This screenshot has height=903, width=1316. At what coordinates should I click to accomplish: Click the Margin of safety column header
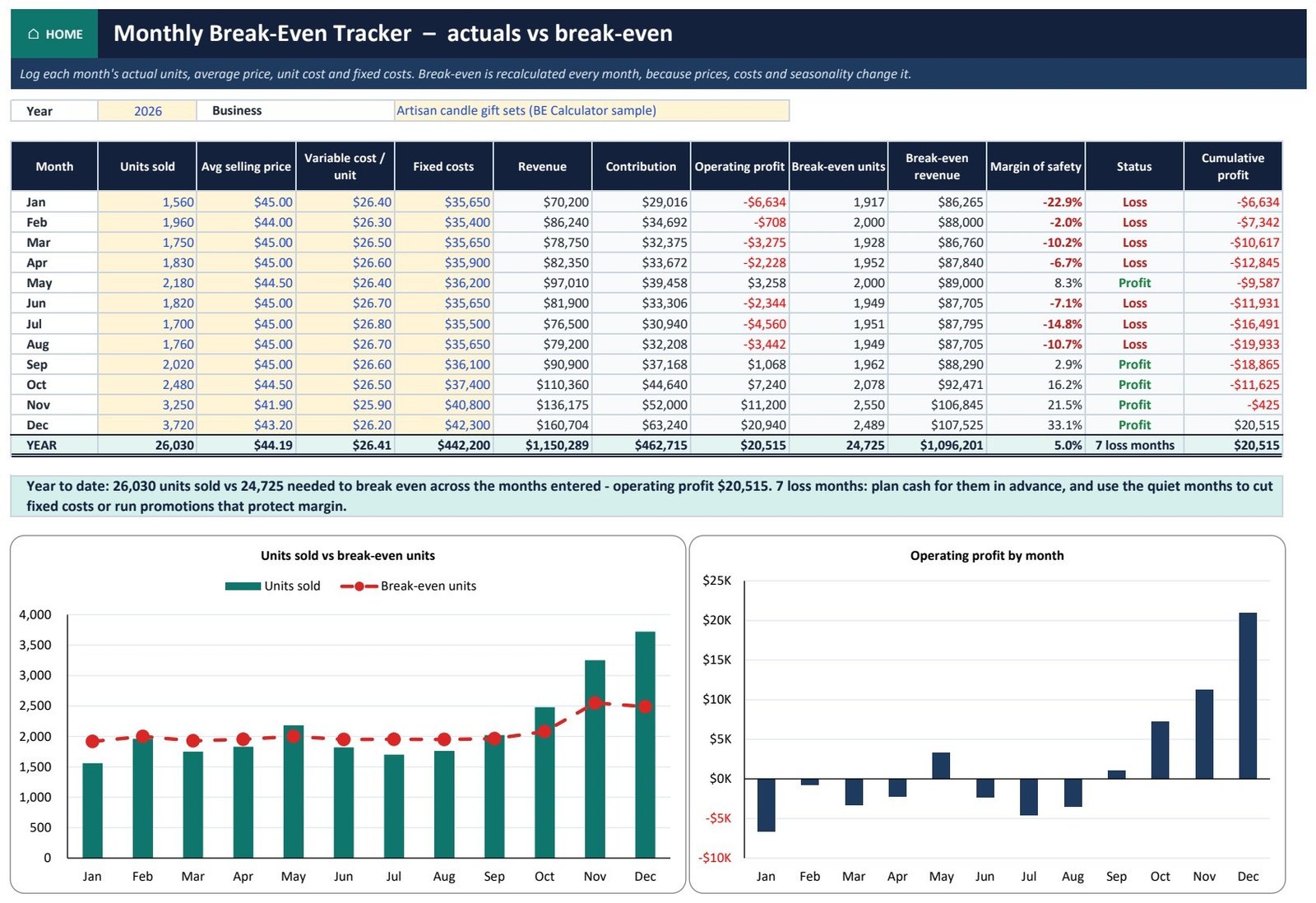[x=1036, y=166]
